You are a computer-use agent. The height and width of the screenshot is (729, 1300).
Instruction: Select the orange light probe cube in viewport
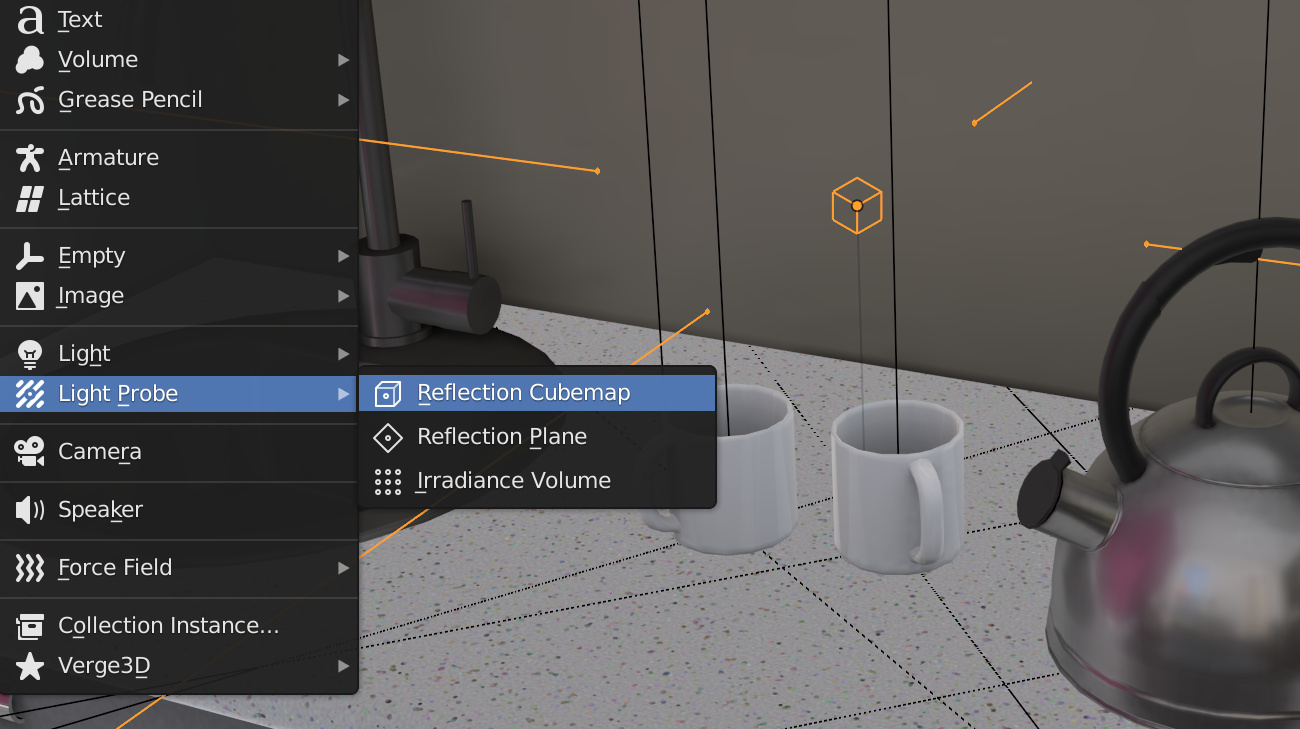(x=857, y=205)
